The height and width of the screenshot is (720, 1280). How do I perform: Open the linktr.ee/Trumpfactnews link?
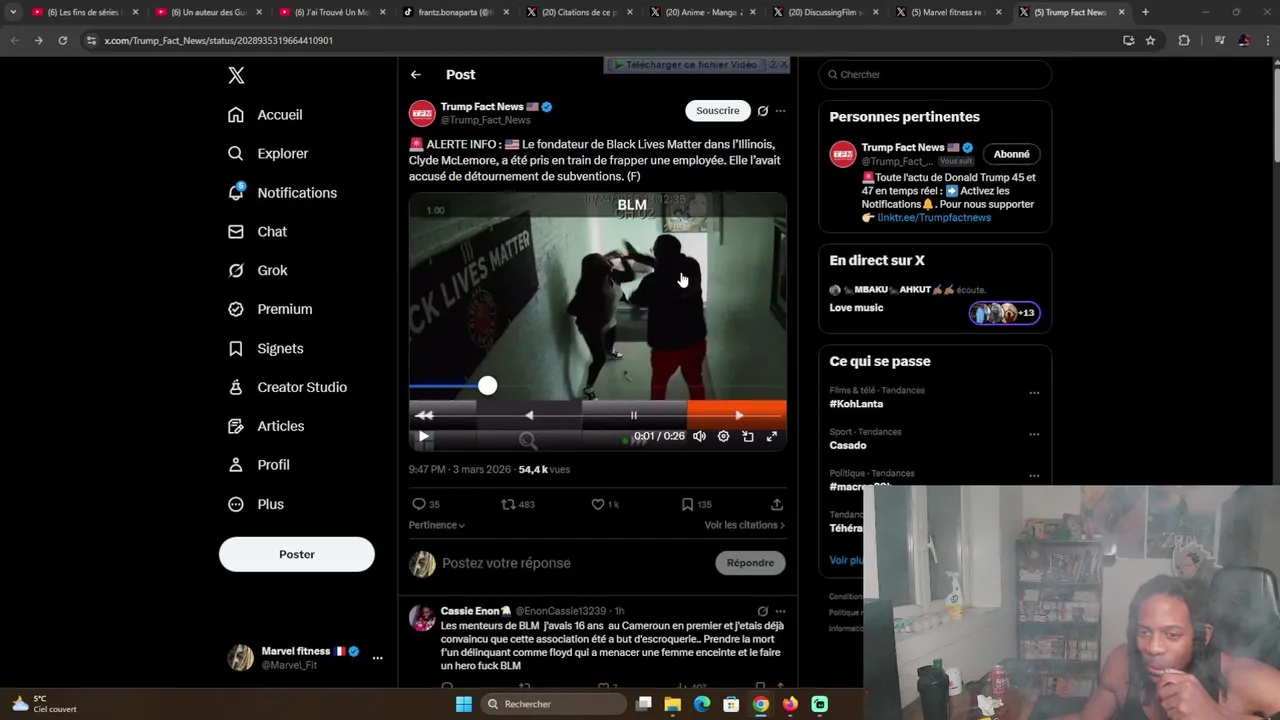click(934, 218)
